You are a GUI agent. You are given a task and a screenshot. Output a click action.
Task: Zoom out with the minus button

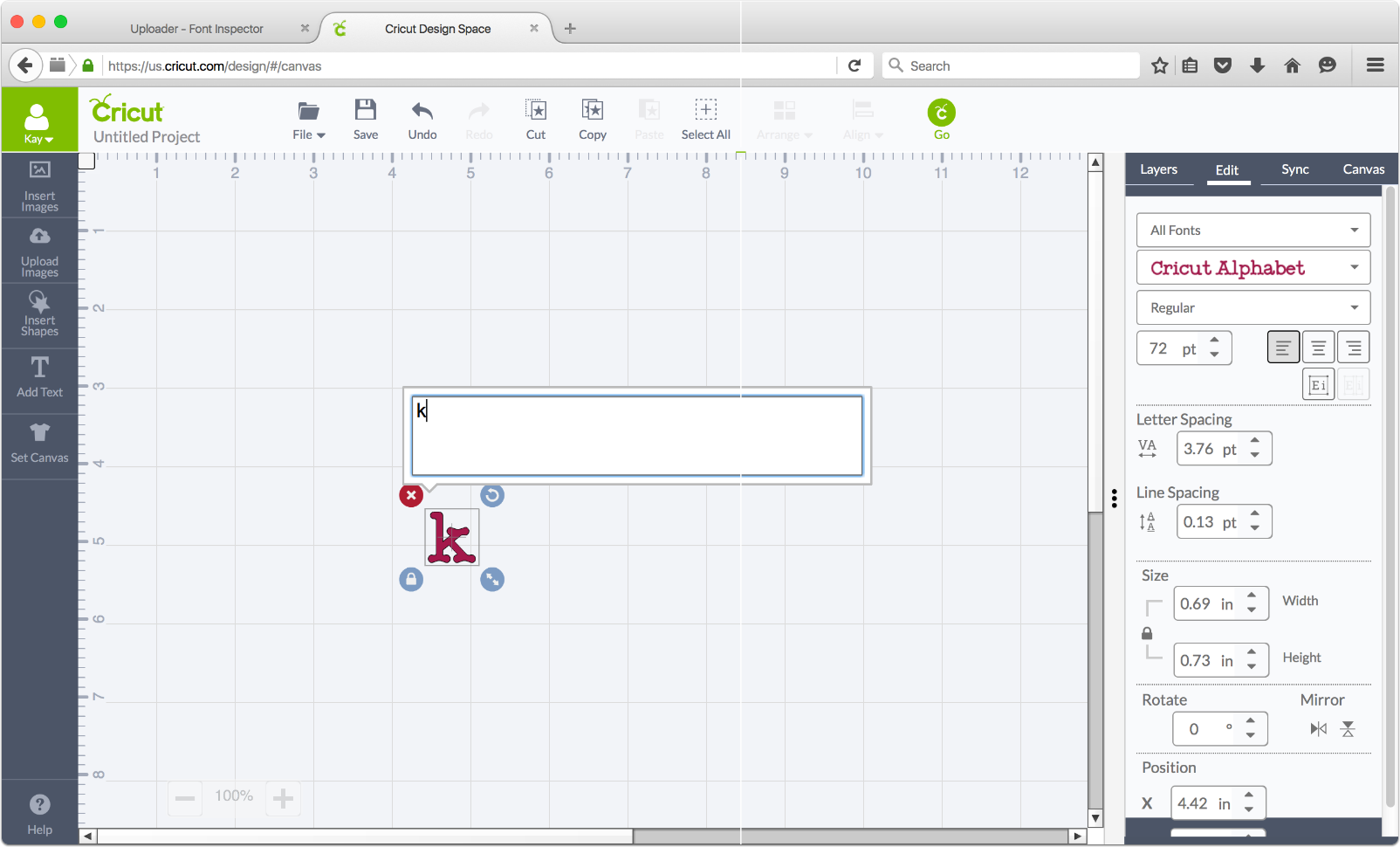pyautogui.click(x=185, y=798)
